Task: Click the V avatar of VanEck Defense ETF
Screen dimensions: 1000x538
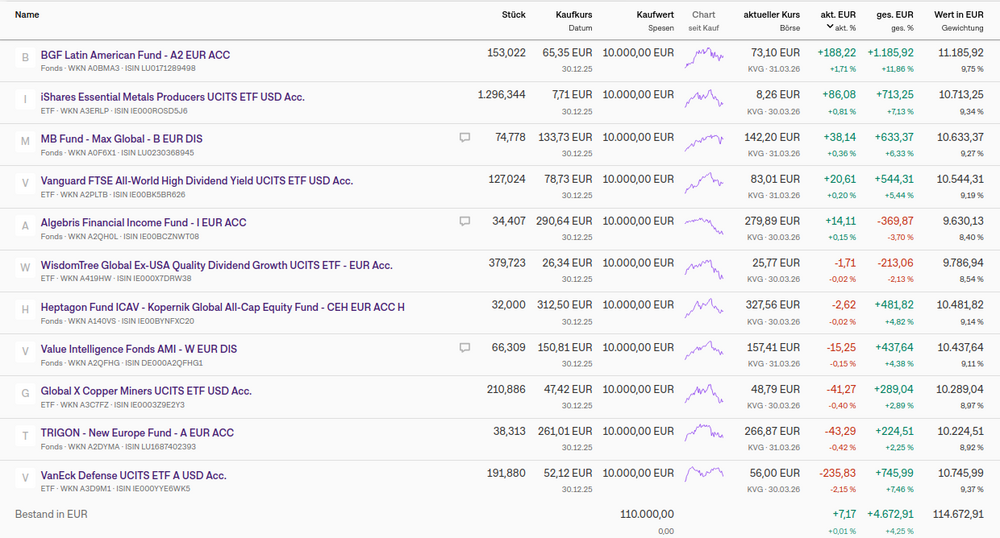Action: [x=26, y=478]
